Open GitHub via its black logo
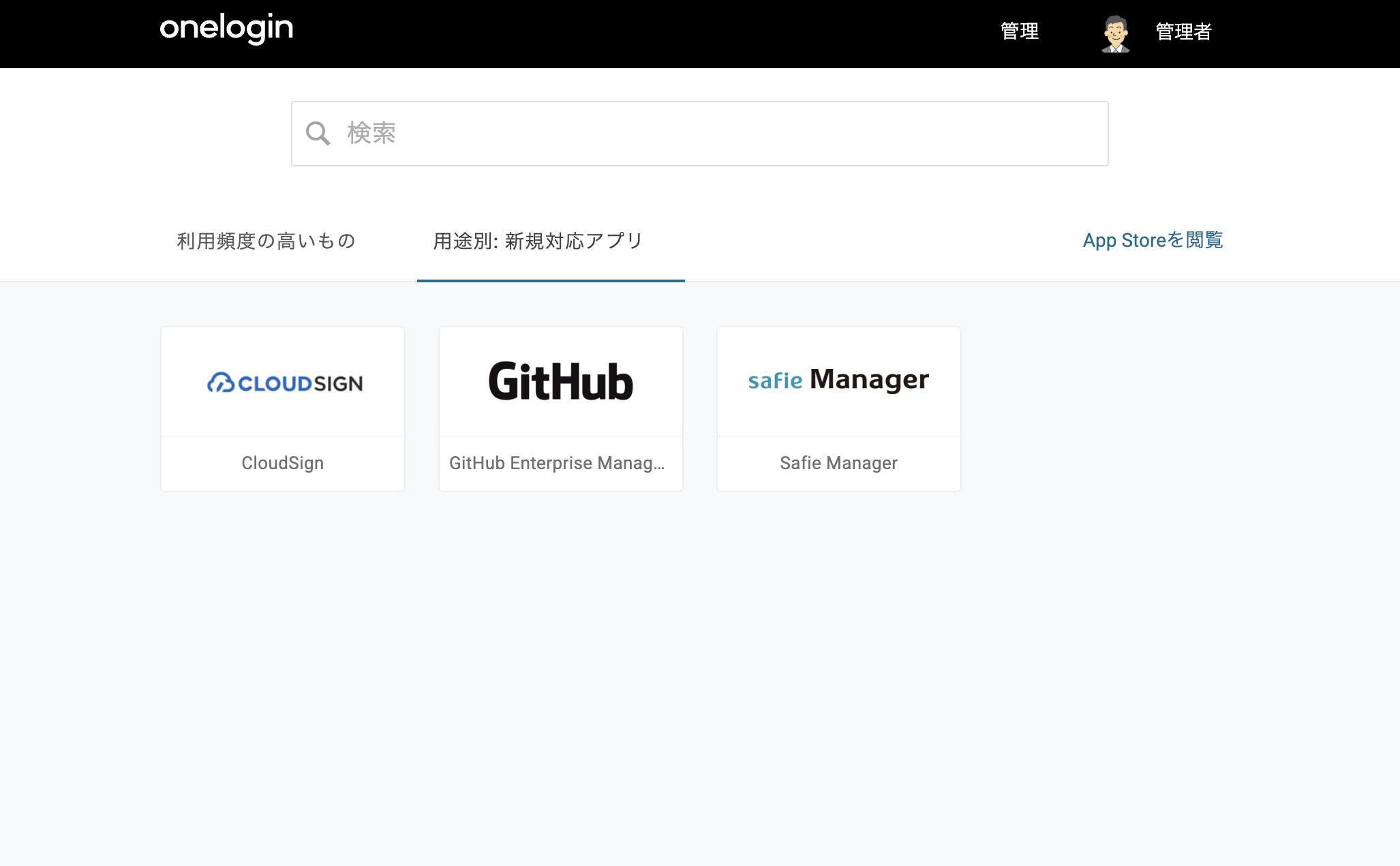Image resolution: width=1400 pixels, height=866 pixels. point(560,382)
